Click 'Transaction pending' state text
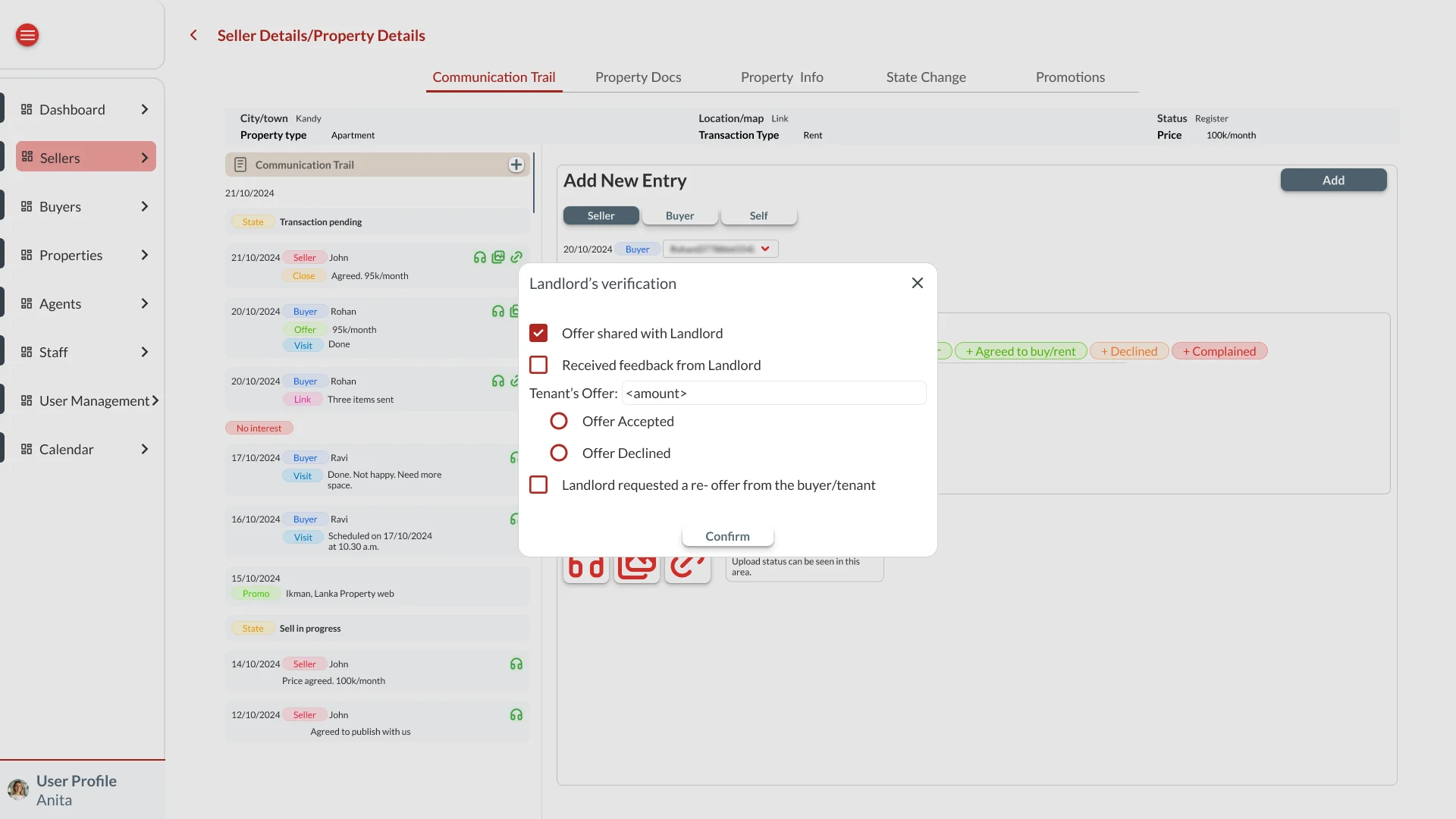 coord(321,222)
